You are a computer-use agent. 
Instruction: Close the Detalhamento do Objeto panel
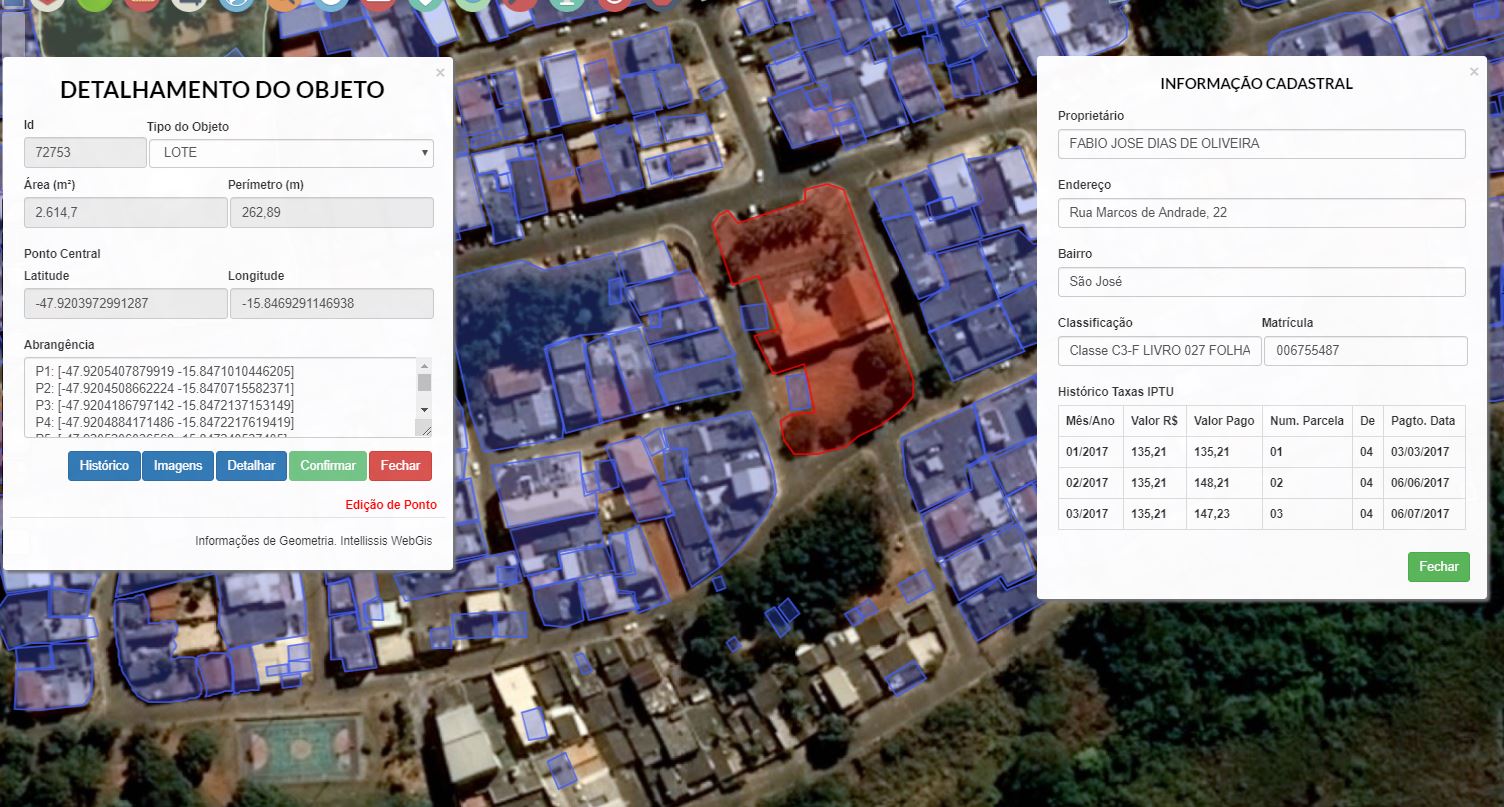click(440, 72)
